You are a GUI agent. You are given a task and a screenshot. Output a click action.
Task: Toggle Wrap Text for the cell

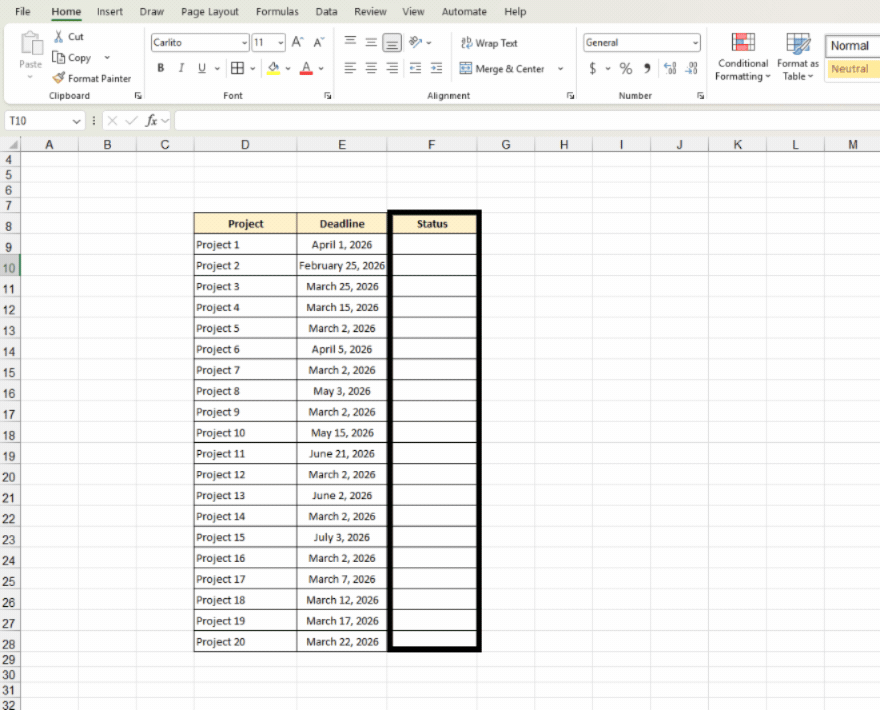489,43
